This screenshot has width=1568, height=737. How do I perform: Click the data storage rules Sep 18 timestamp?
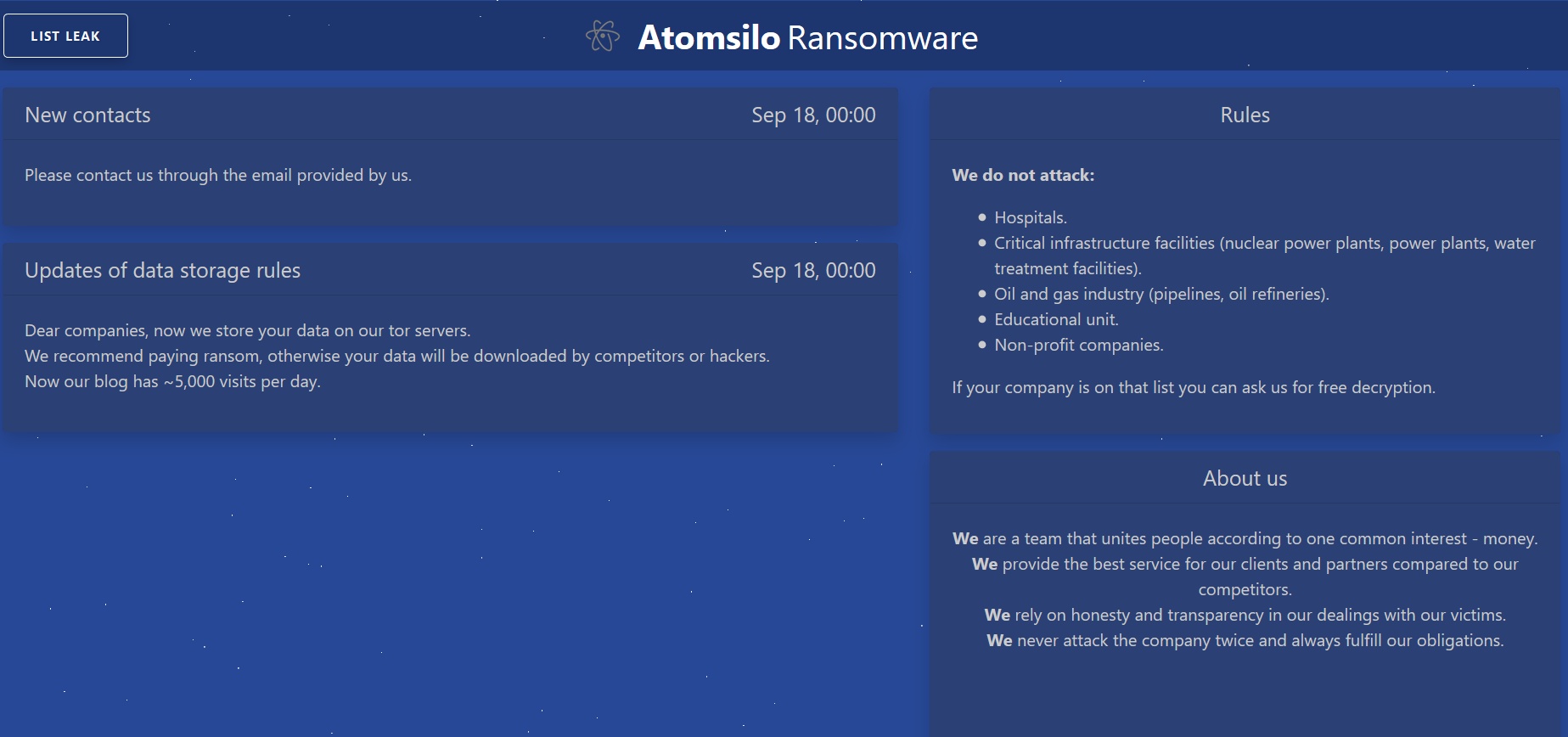(x=813, y=270)
